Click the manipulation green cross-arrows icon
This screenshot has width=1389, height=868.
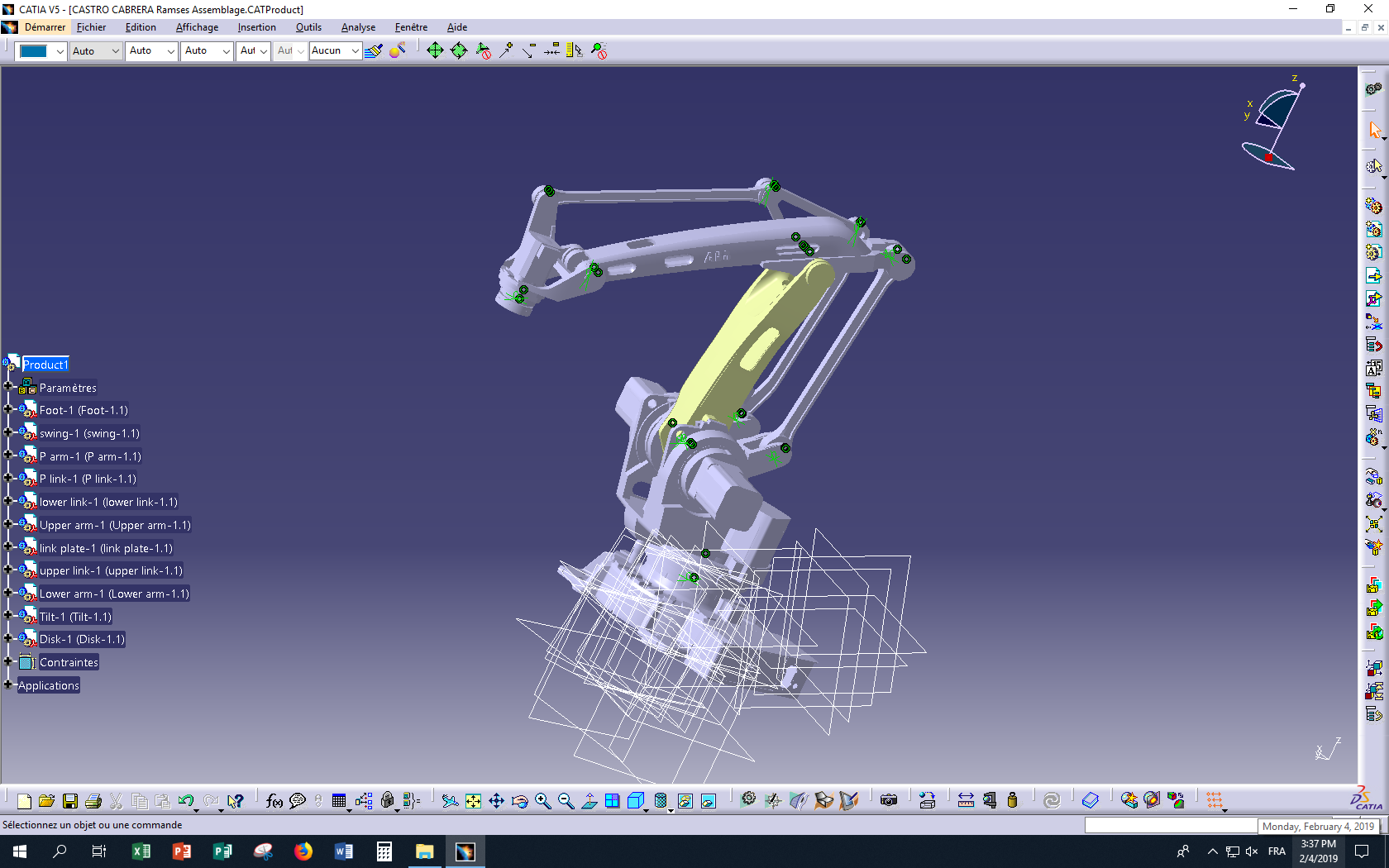[x=435, y=50]
